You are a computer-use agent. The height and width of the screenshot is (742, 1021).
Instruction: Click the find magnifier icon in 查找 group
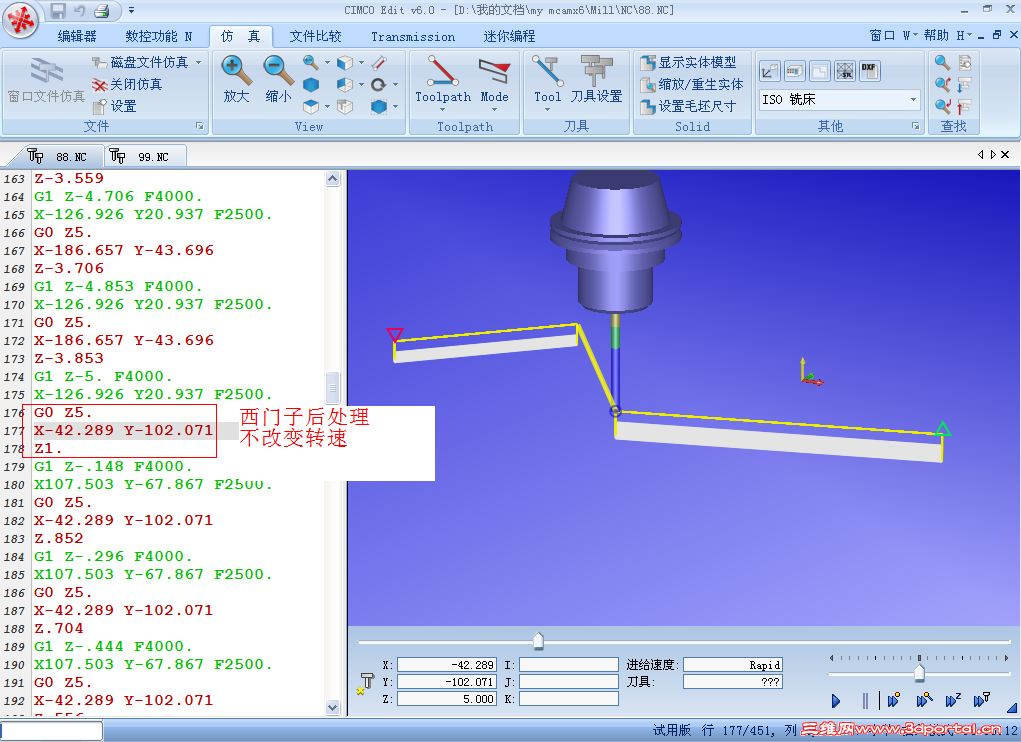coord(942,62)
